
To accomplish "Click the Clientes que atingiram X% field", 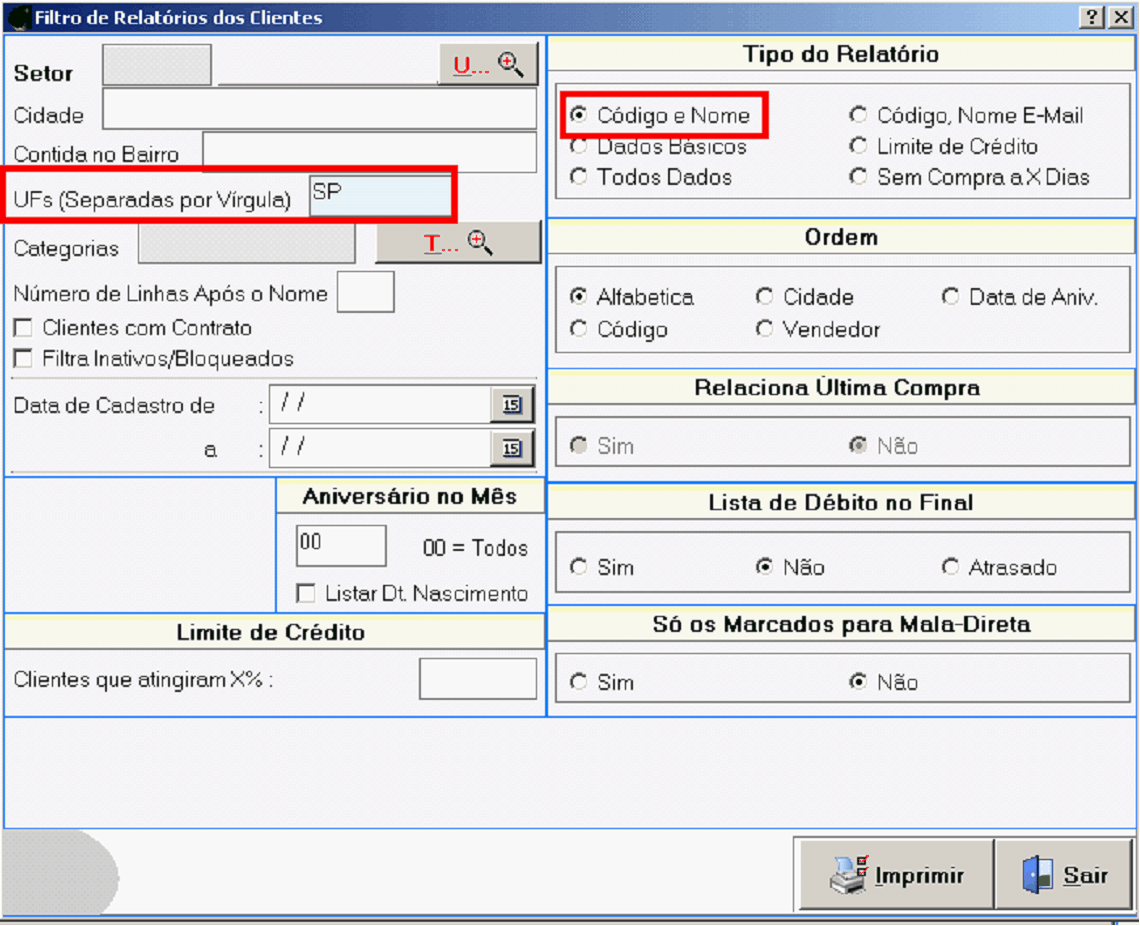I will (x=477, y=679).
